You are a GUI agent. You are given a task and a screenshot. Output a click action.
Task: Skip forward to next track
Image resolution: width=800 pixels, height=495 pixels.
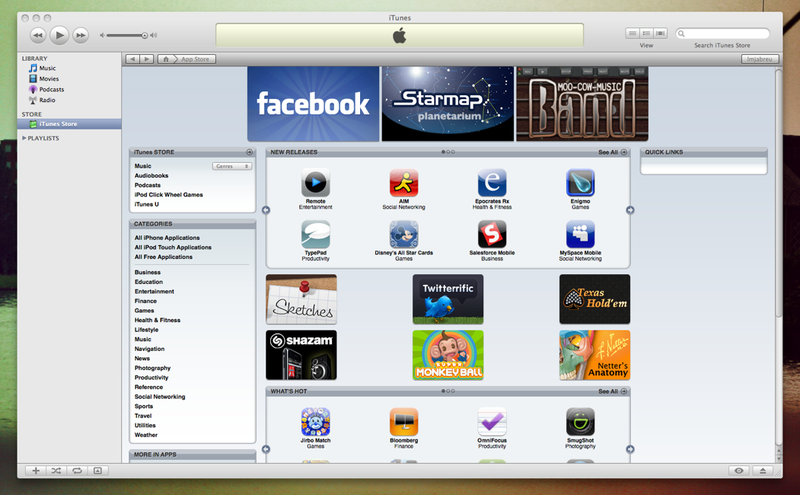point(81,35)
